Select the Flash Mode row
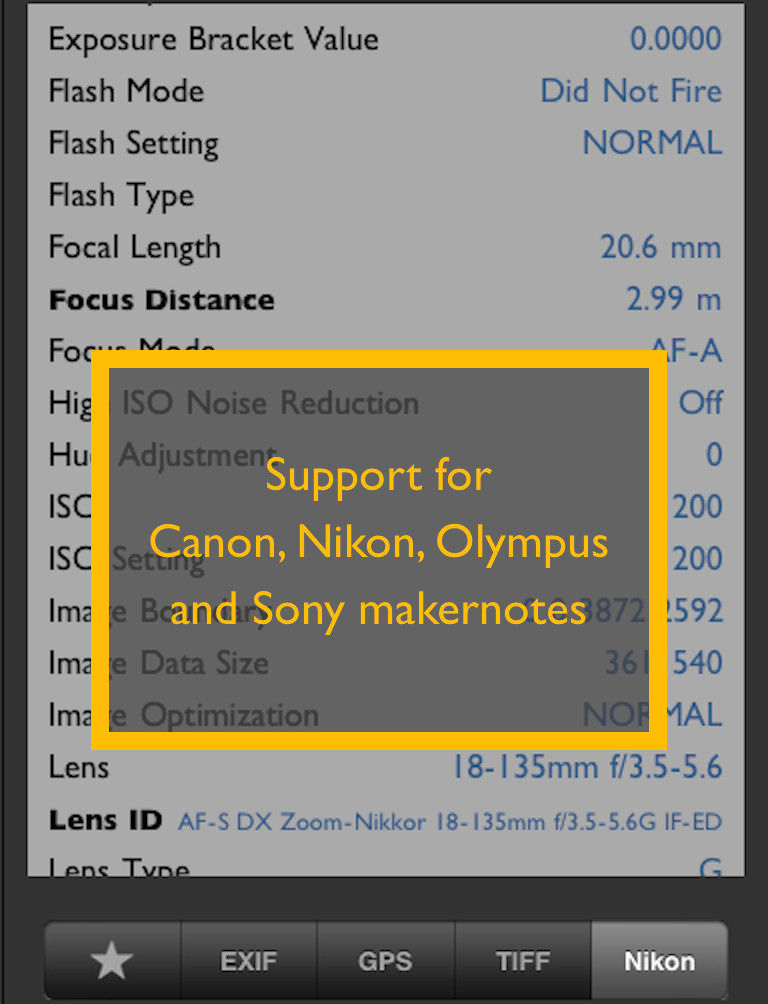The width and height of the screenshot is (768, 1004). pos(386,91)
